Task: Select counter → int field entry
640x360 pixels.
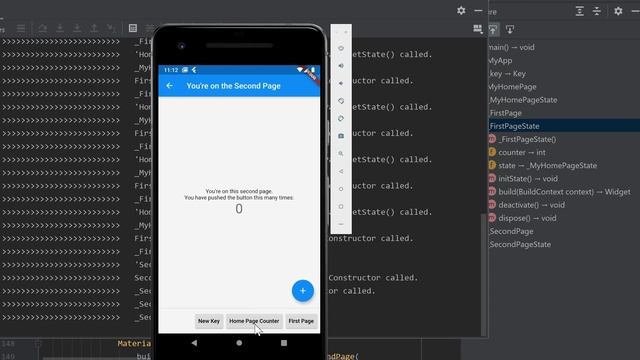Action: [522, 152]
